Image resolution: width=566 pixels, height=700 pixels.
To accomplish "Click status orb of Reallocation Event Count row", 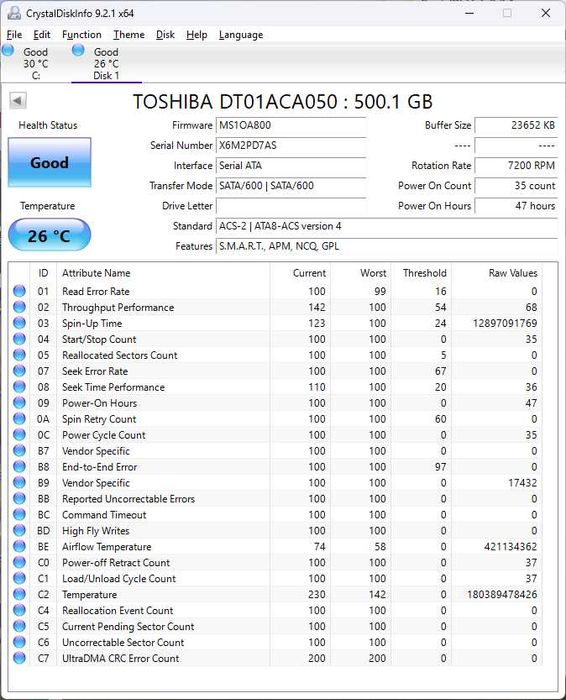I will (19, 610).
